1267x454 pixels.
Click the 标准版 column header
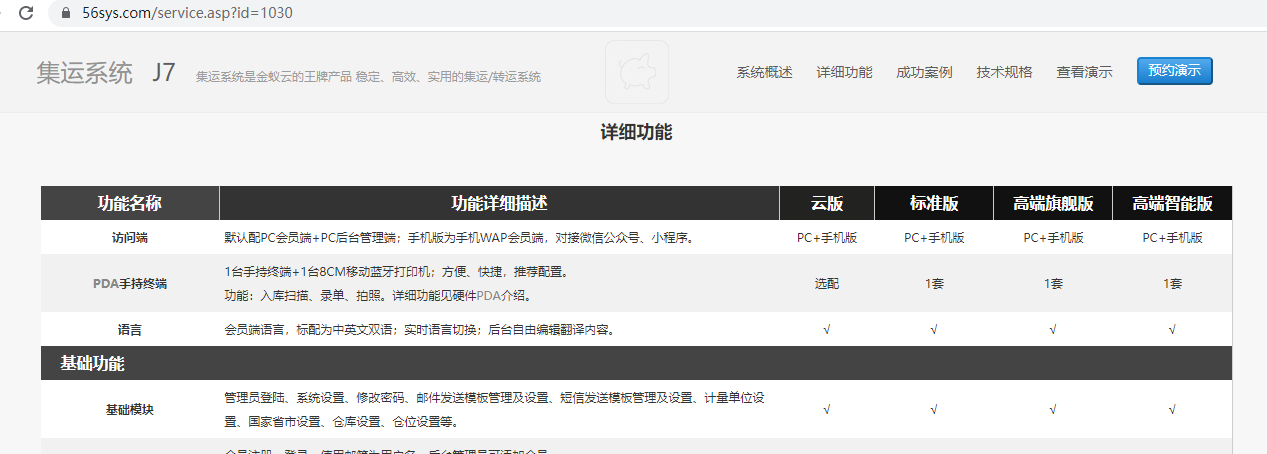point(933,203)
